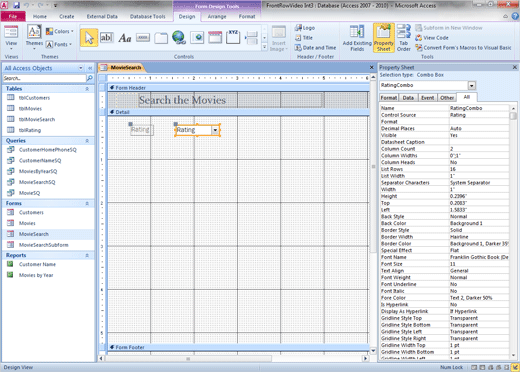Screen dimensions: 520x372
Task: Open the RatingCombo object selector dropdown
Action: pos(472,86)
